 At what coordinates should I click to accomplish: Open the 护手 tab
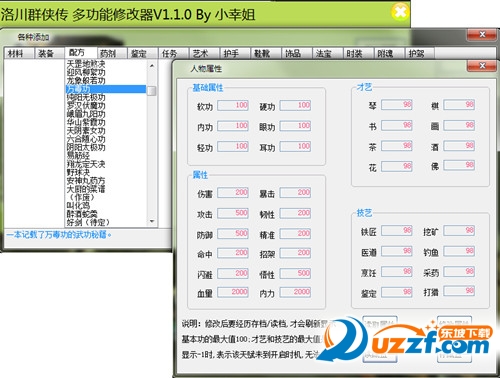point(235,53)
